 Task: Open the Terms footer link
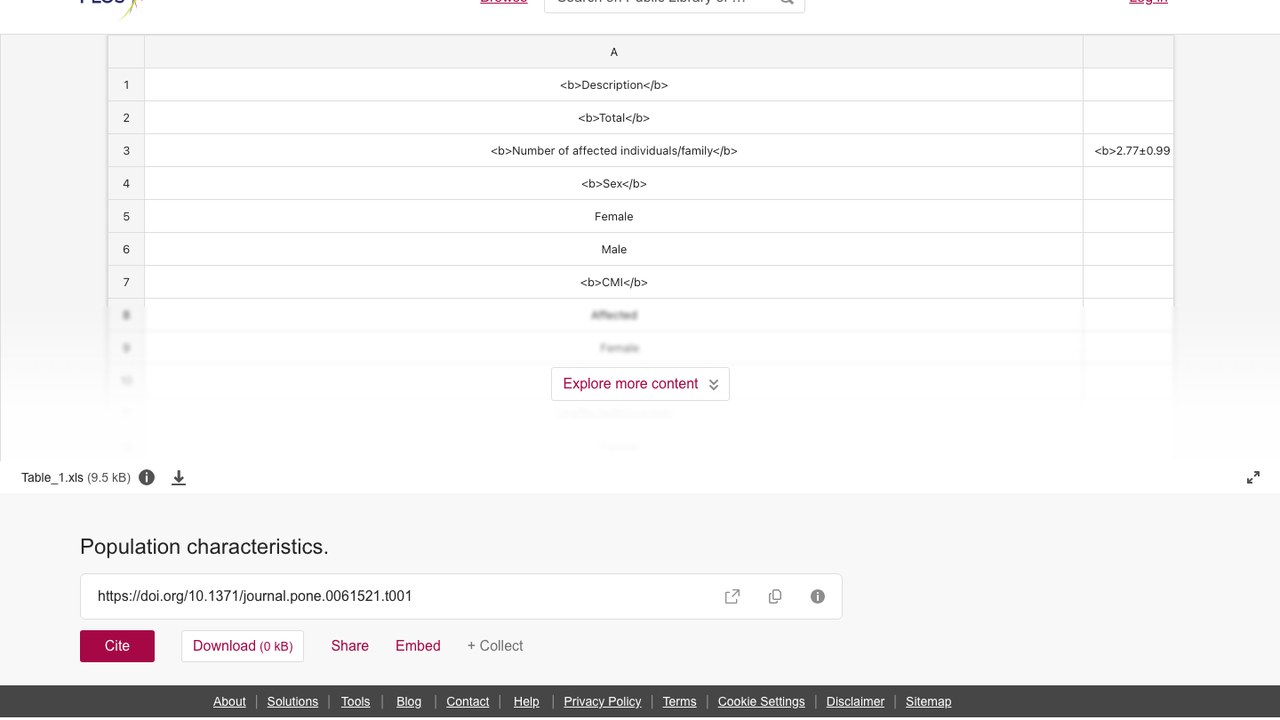679,702
